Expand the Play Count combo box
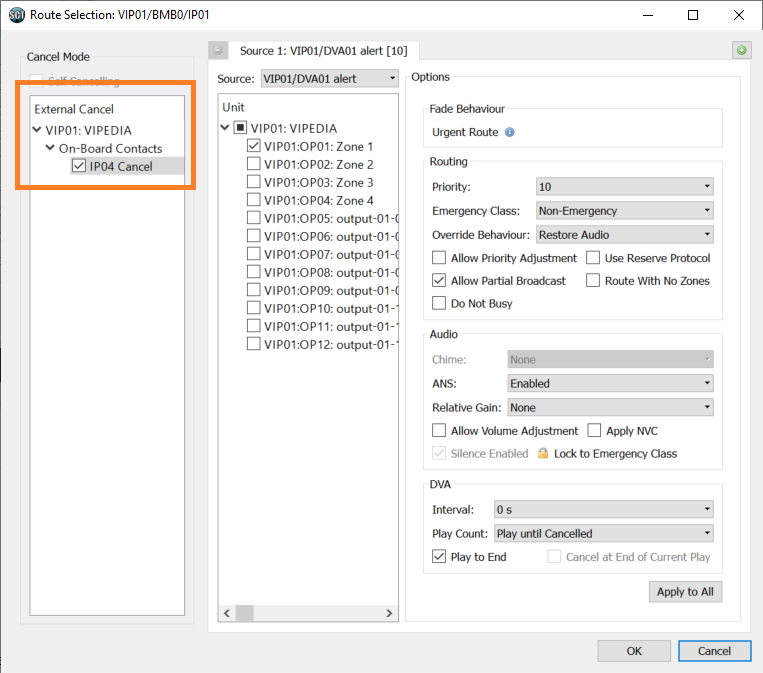Image resolution: width=763 pixels, height=673 pixels. pos(604,534)
